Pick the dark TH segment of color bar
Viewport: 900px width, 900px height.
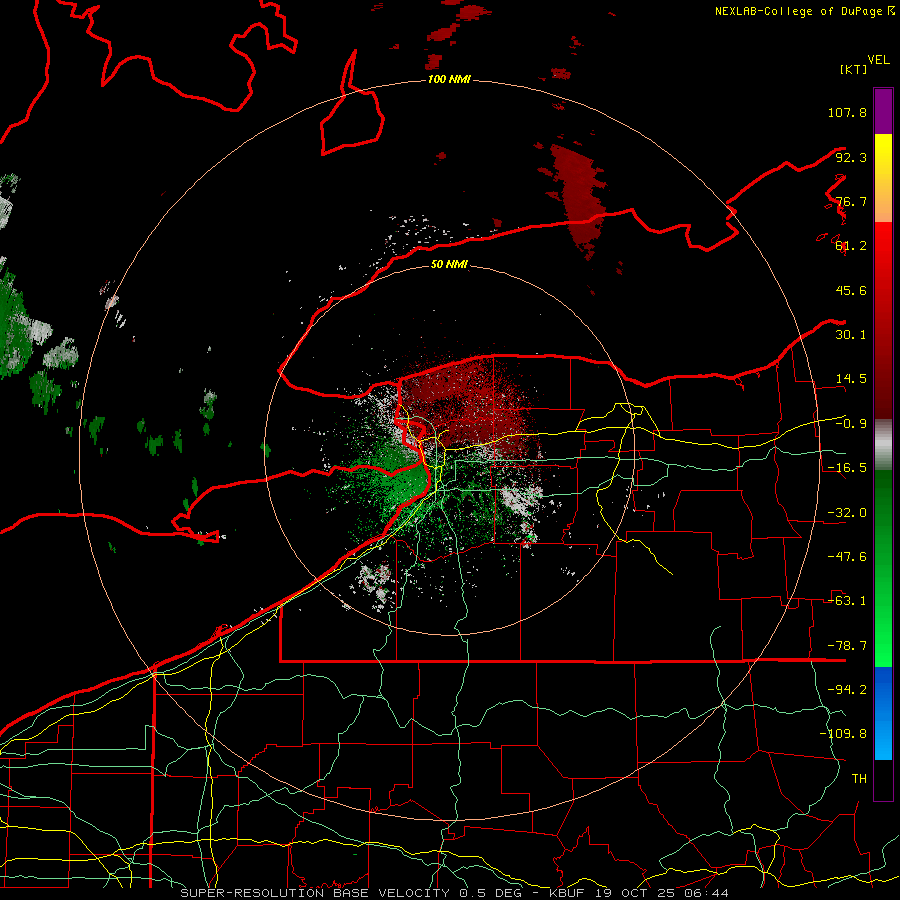[883, 779]
